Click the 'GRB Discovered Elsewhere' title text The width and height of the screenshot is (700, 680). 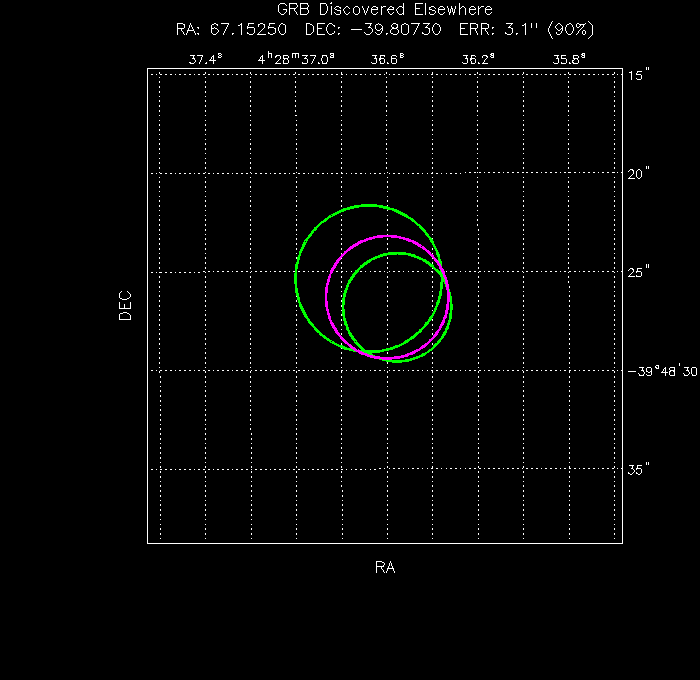[384, 10]
